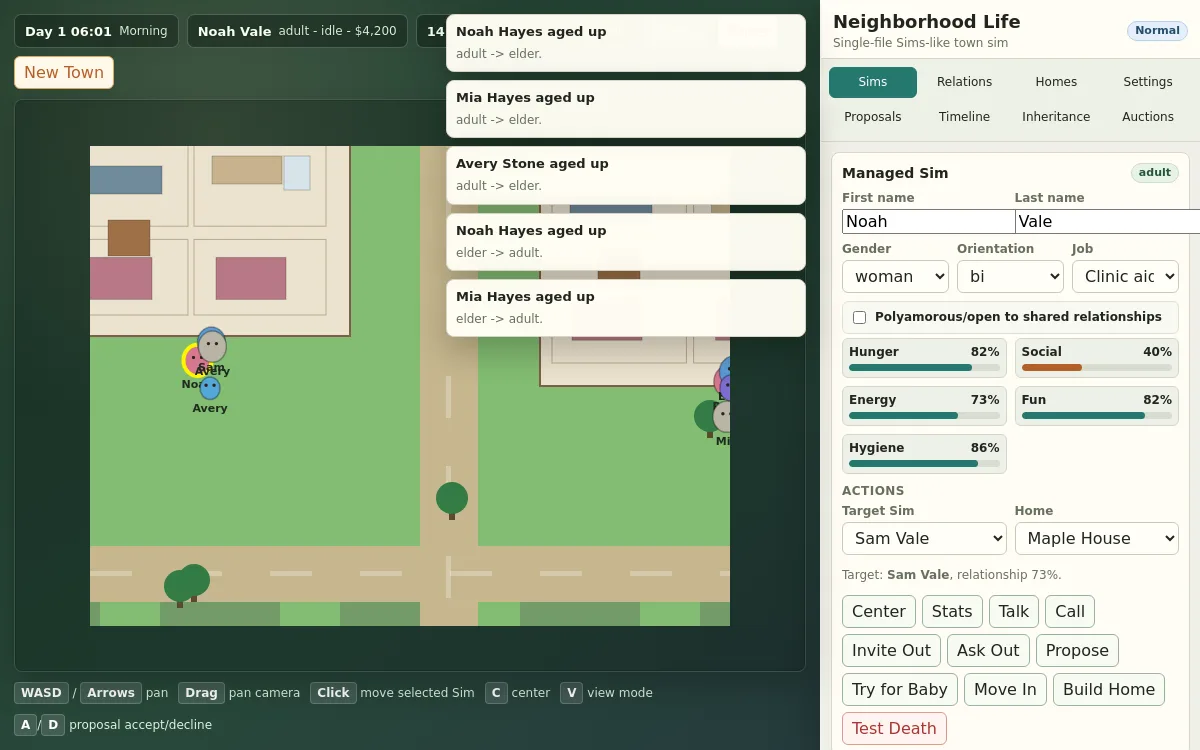Open Stats for the managed sim
The width and height of the screenshot is (1200, 750).
[952, 611]
